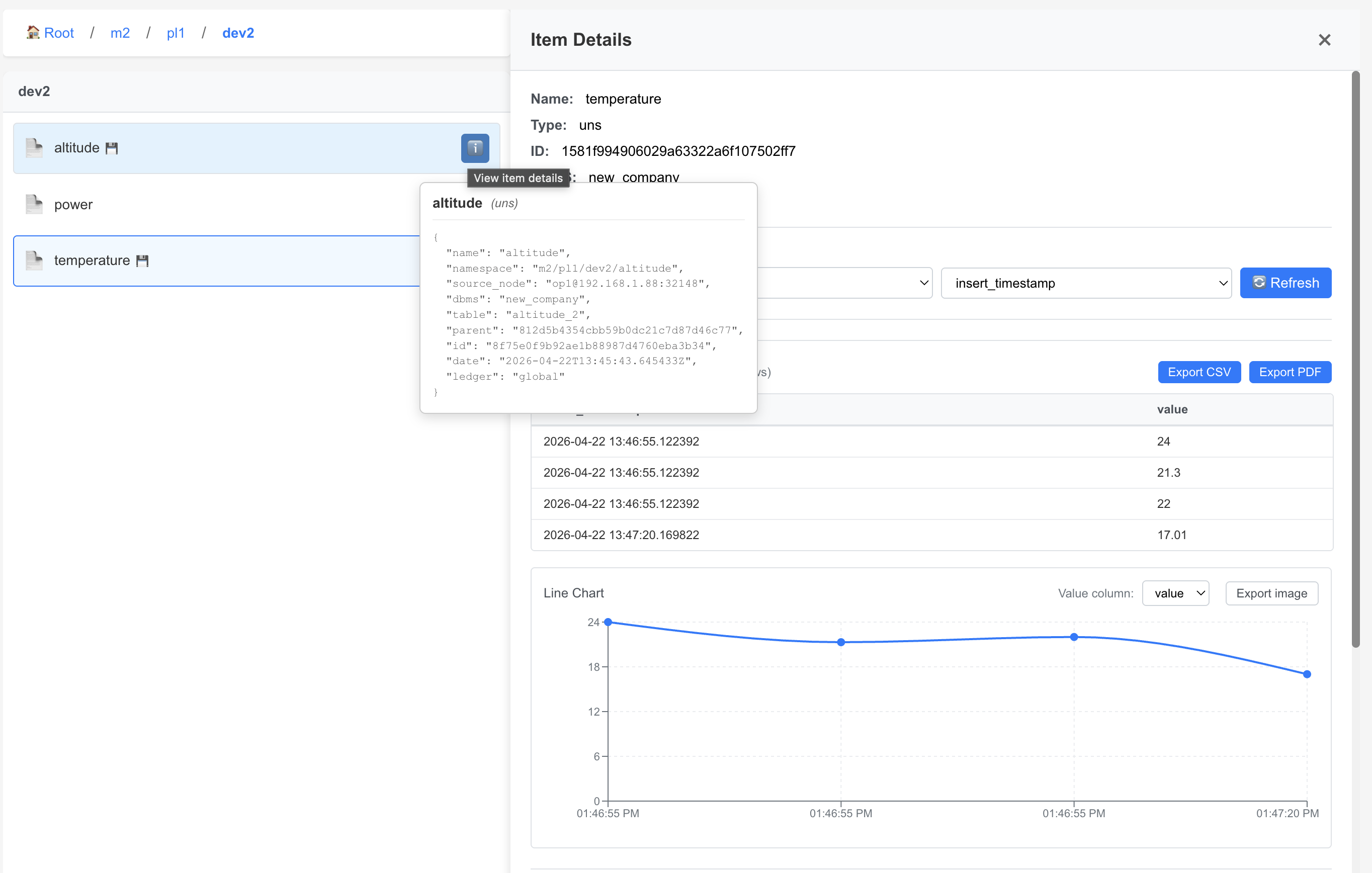Click the new_company value text
The width and height of the screenshot is (1372, 873).
coord(634,177)
